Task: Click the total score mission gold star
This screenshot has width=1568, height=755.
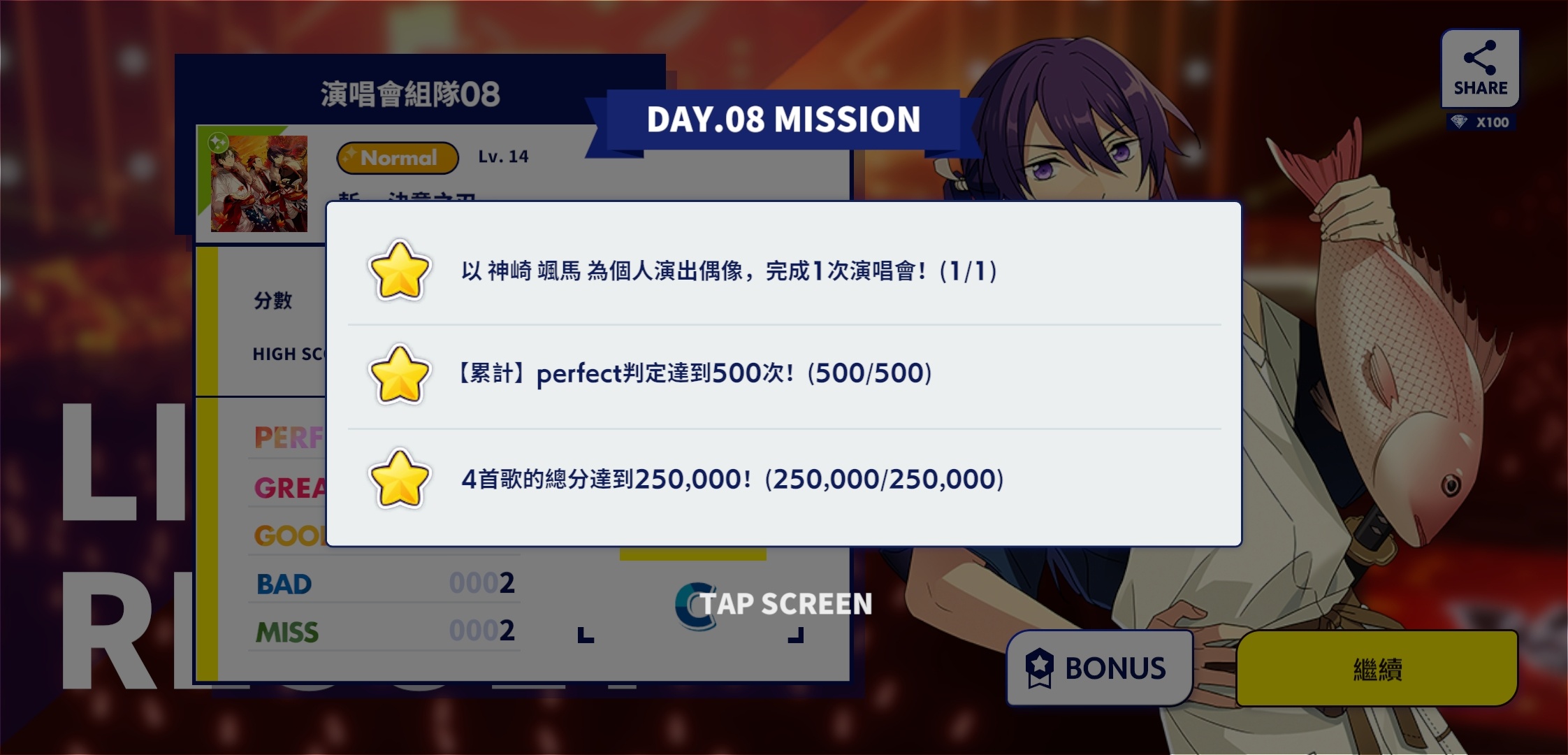Action: point(399,479)
